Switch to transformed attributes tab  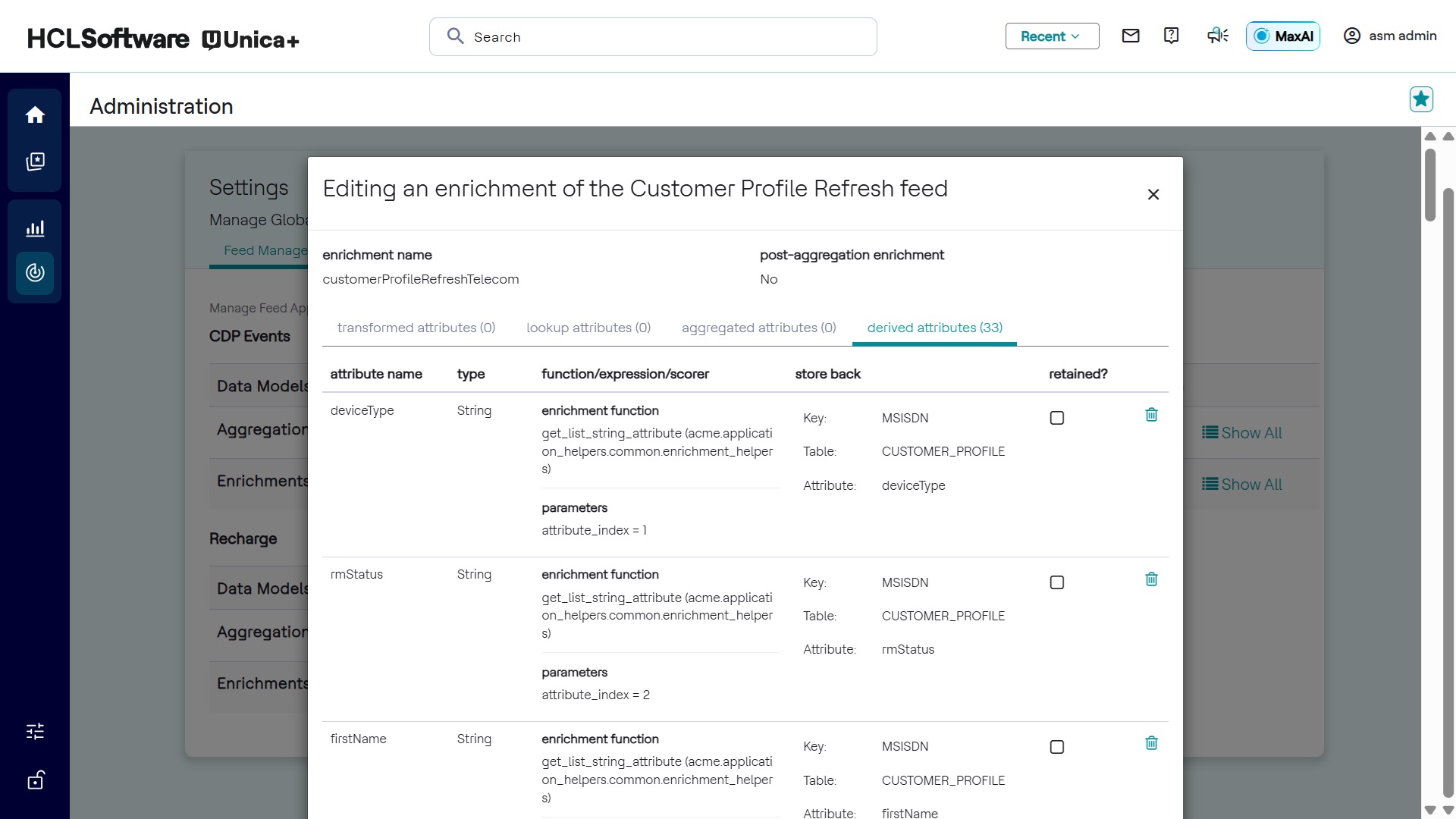[416, 328]
